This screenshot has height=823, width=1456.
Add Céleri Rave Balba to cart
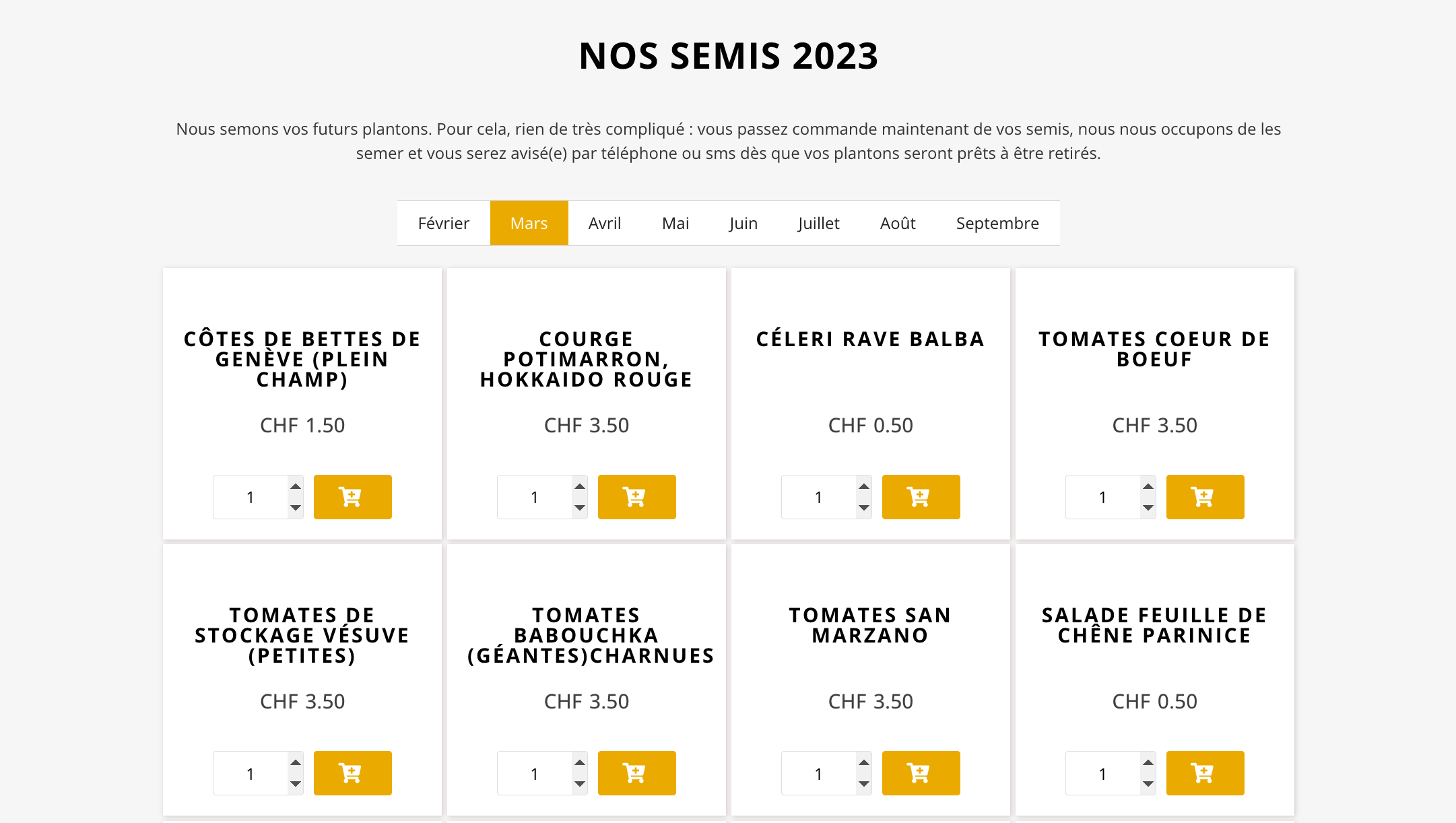click(x=921, y=497)
